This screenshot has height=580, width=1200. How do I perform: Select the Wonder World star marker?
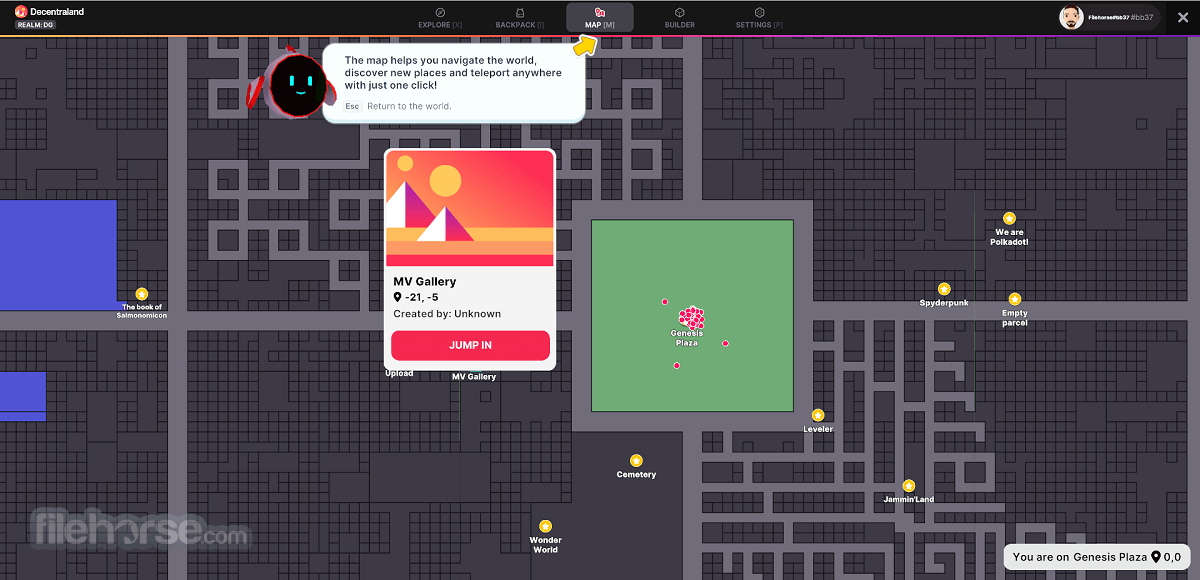pyautogui.click(x=545, y=526)
